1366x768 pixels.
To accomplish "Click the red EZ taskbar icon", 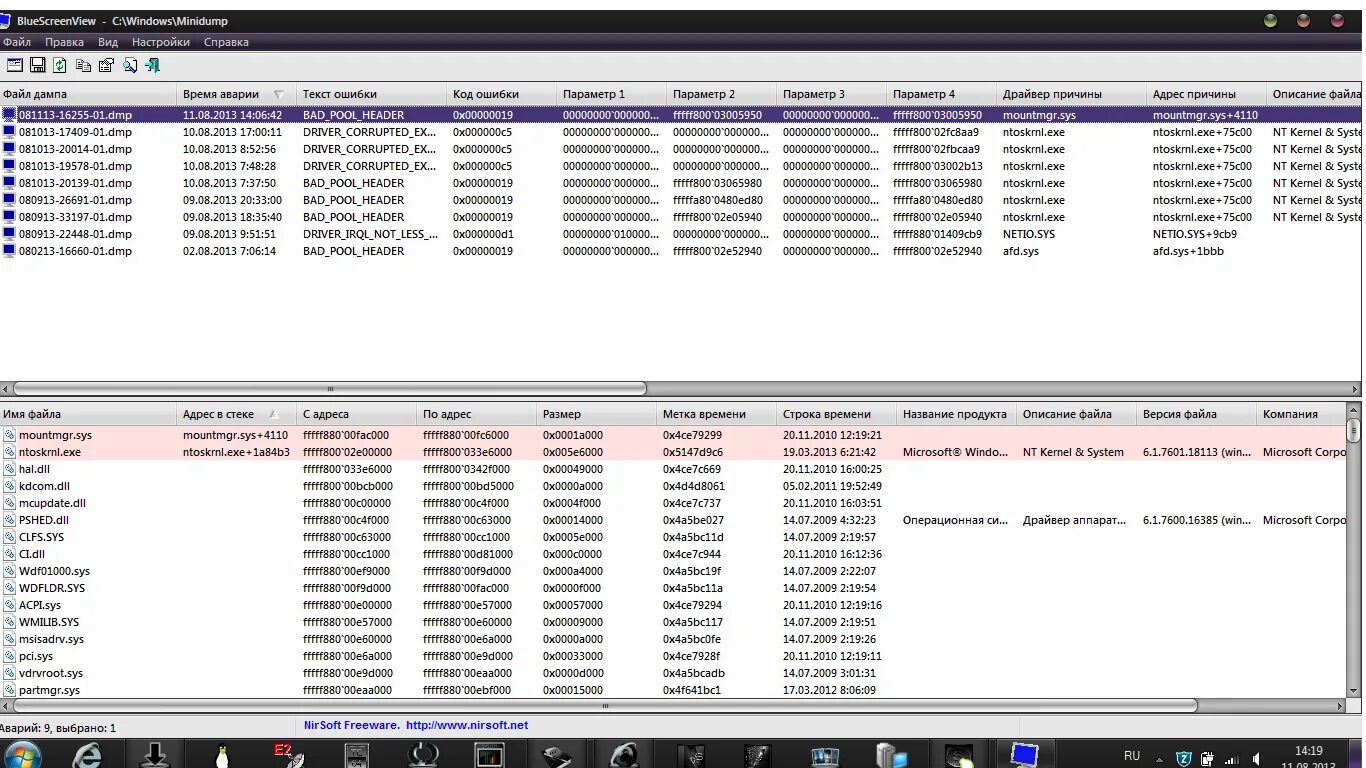I will tap(289, 754).
